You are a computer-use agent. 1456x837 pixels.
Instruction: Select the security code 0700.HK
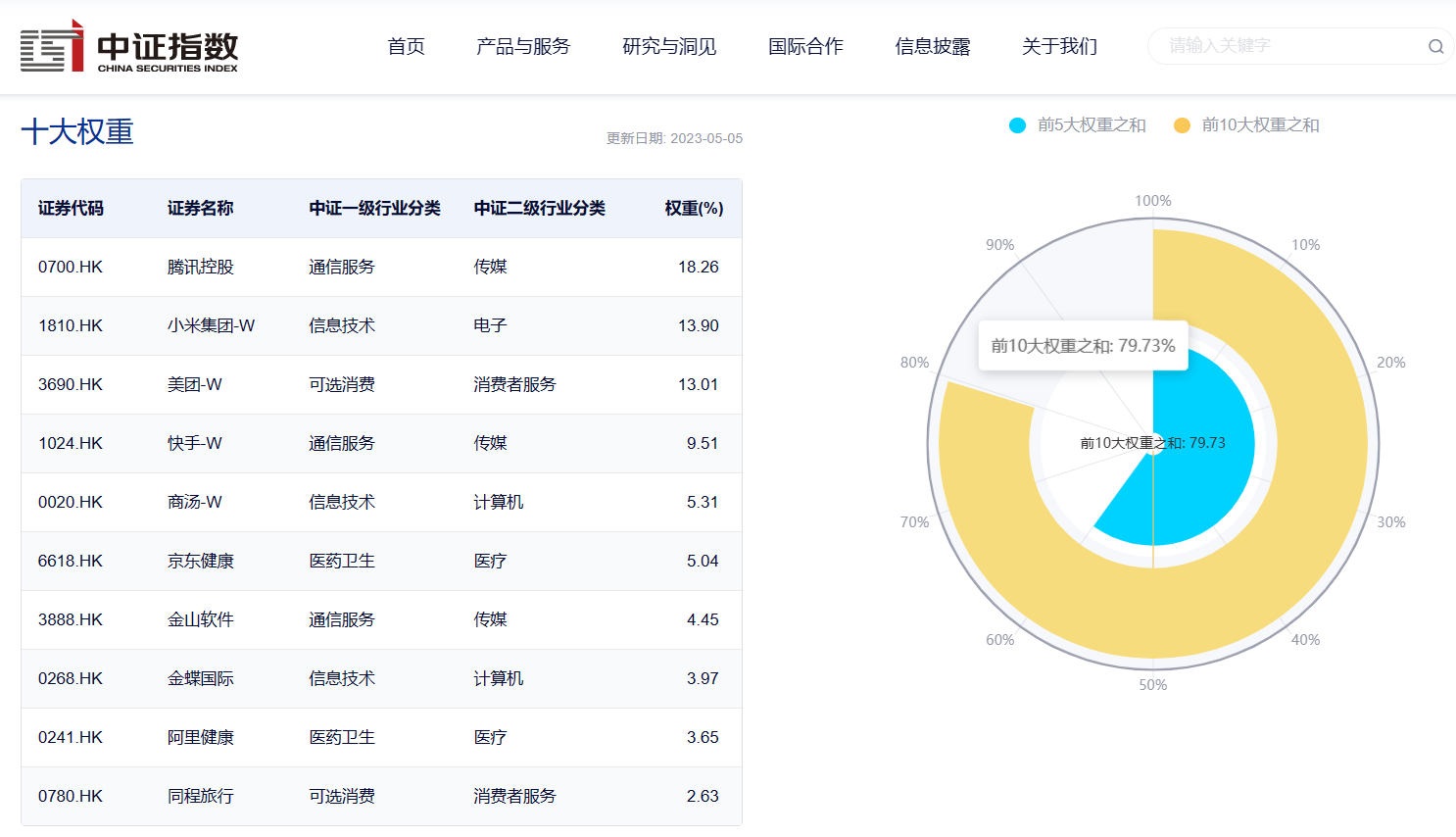71,267
